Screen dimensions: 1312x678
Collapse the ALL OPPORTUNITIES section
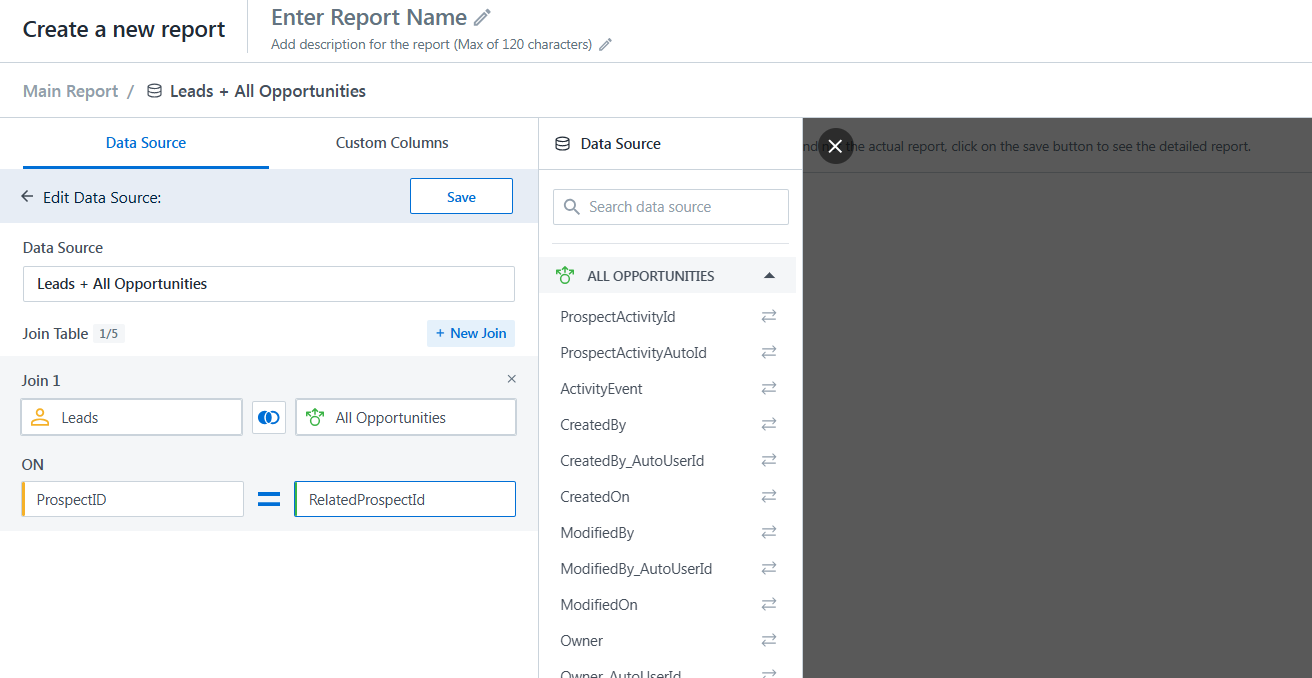pyautogui.click(x=768, y=276)
